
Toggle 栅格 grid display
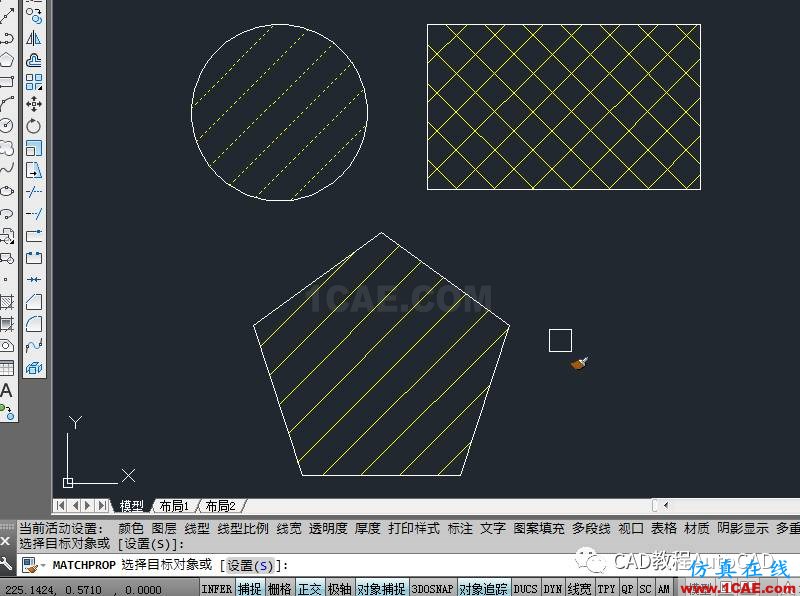click(x=280, y=588)
